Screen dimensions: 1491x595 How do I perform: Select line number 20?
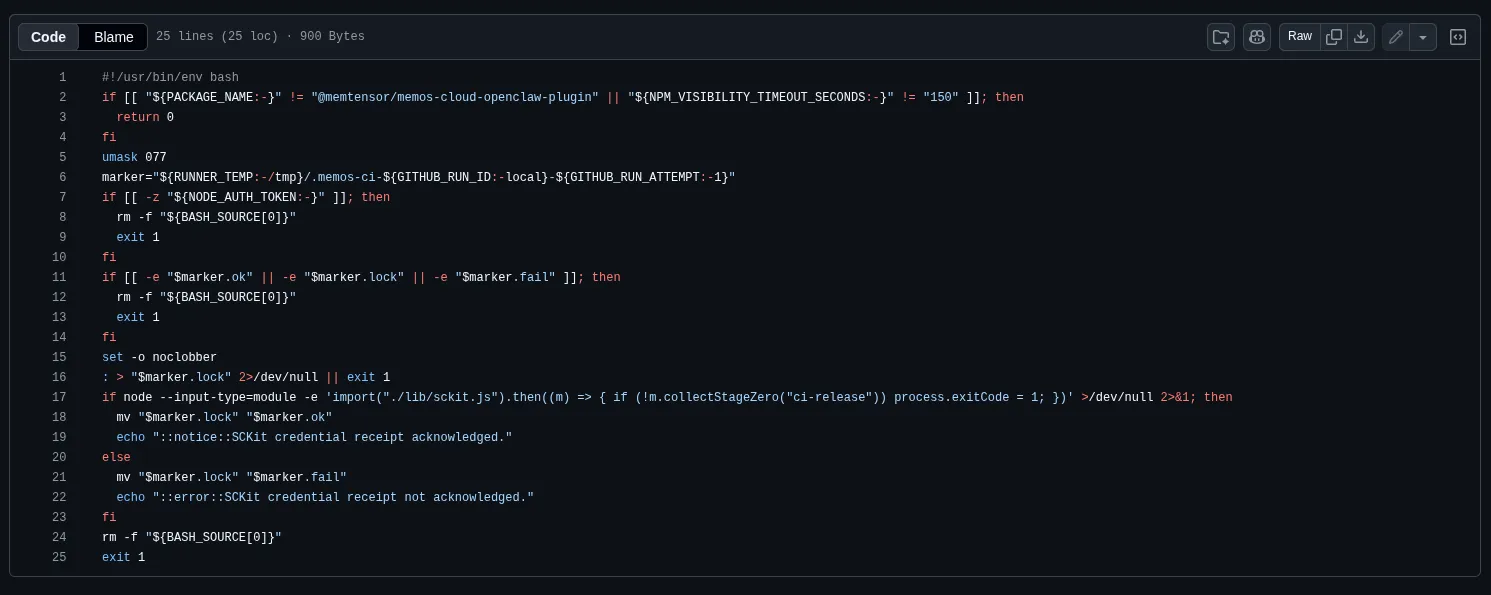tap(59, 457)
